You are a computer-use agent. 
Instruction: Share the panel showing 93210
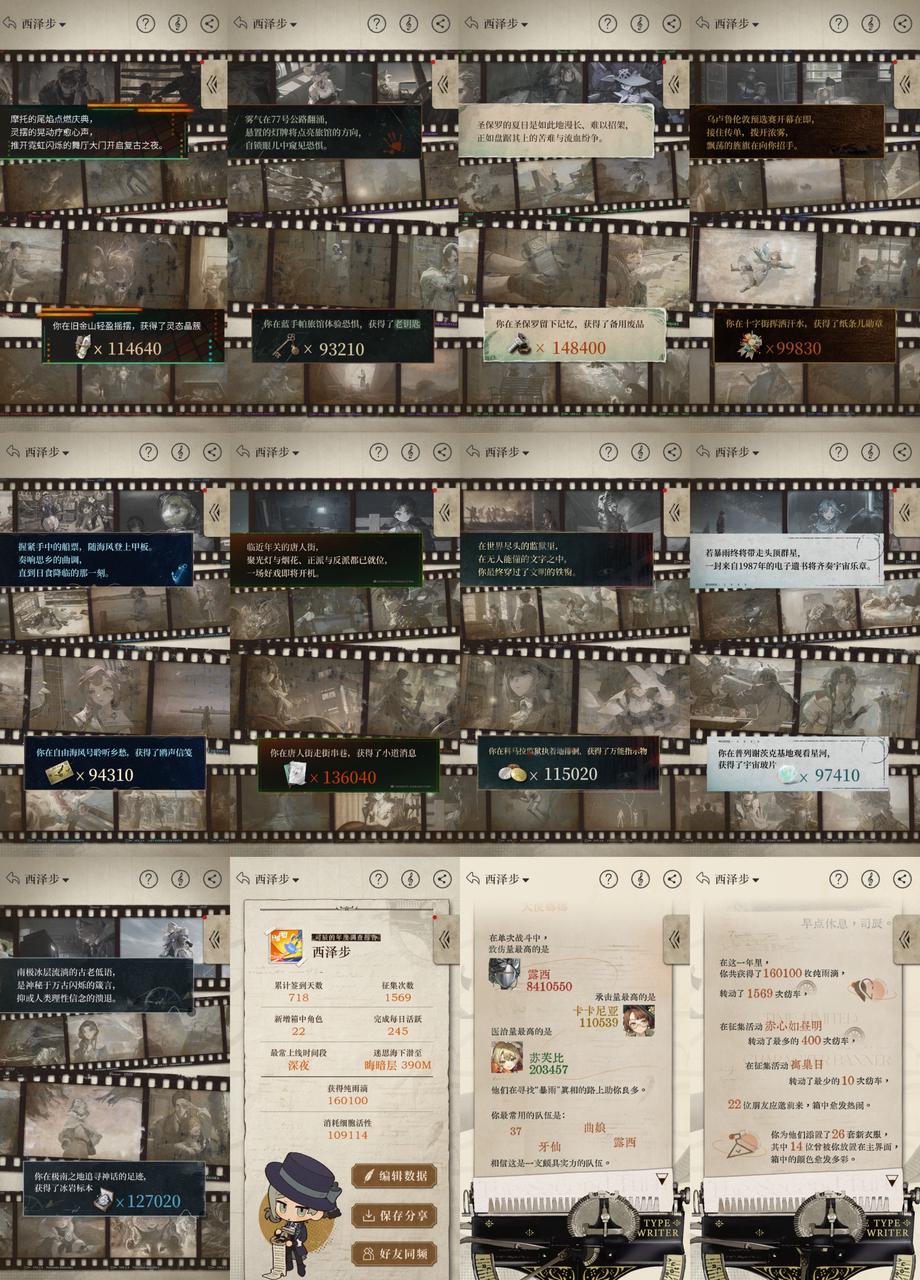(x=441, y=23)
